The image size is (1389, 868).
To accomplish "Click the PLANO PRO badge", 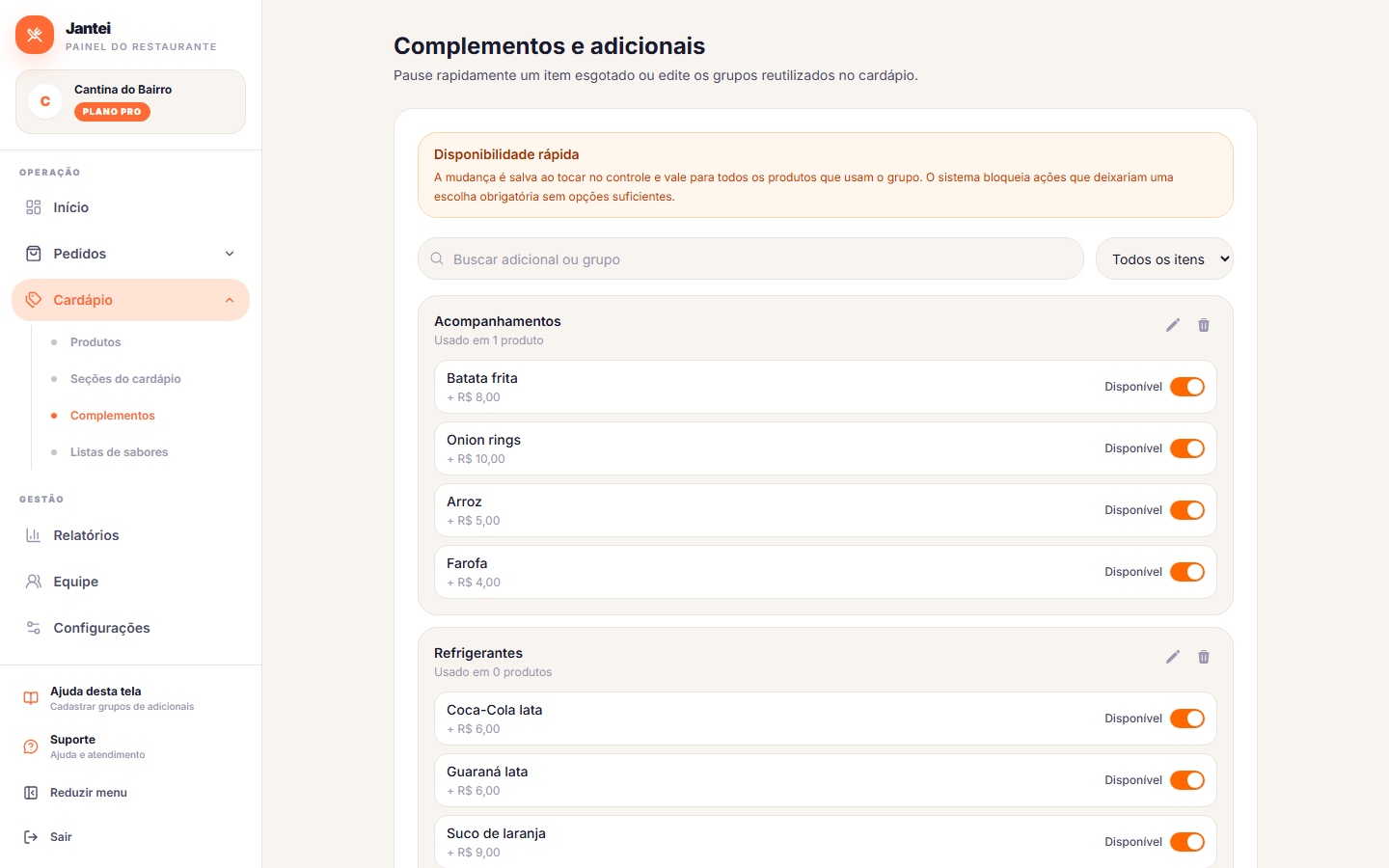I will [112, 112].
